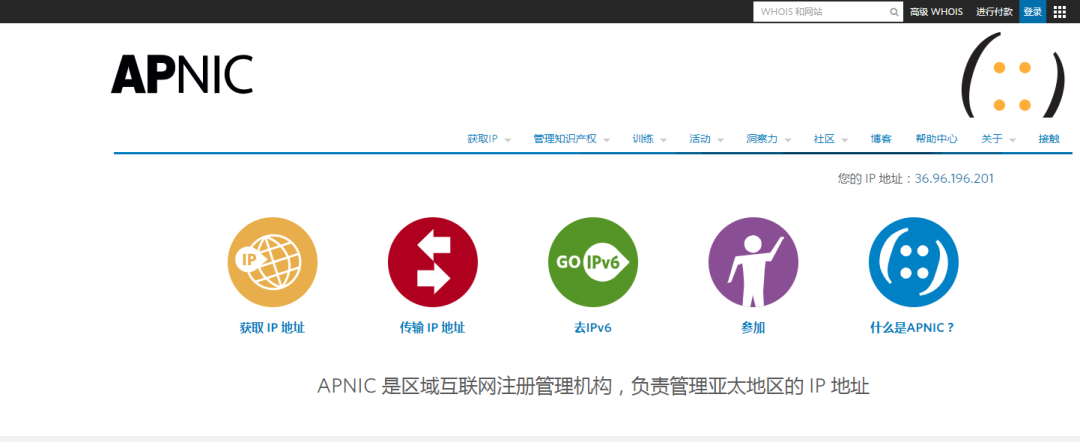Open the 洞察力 menu item

762,138
